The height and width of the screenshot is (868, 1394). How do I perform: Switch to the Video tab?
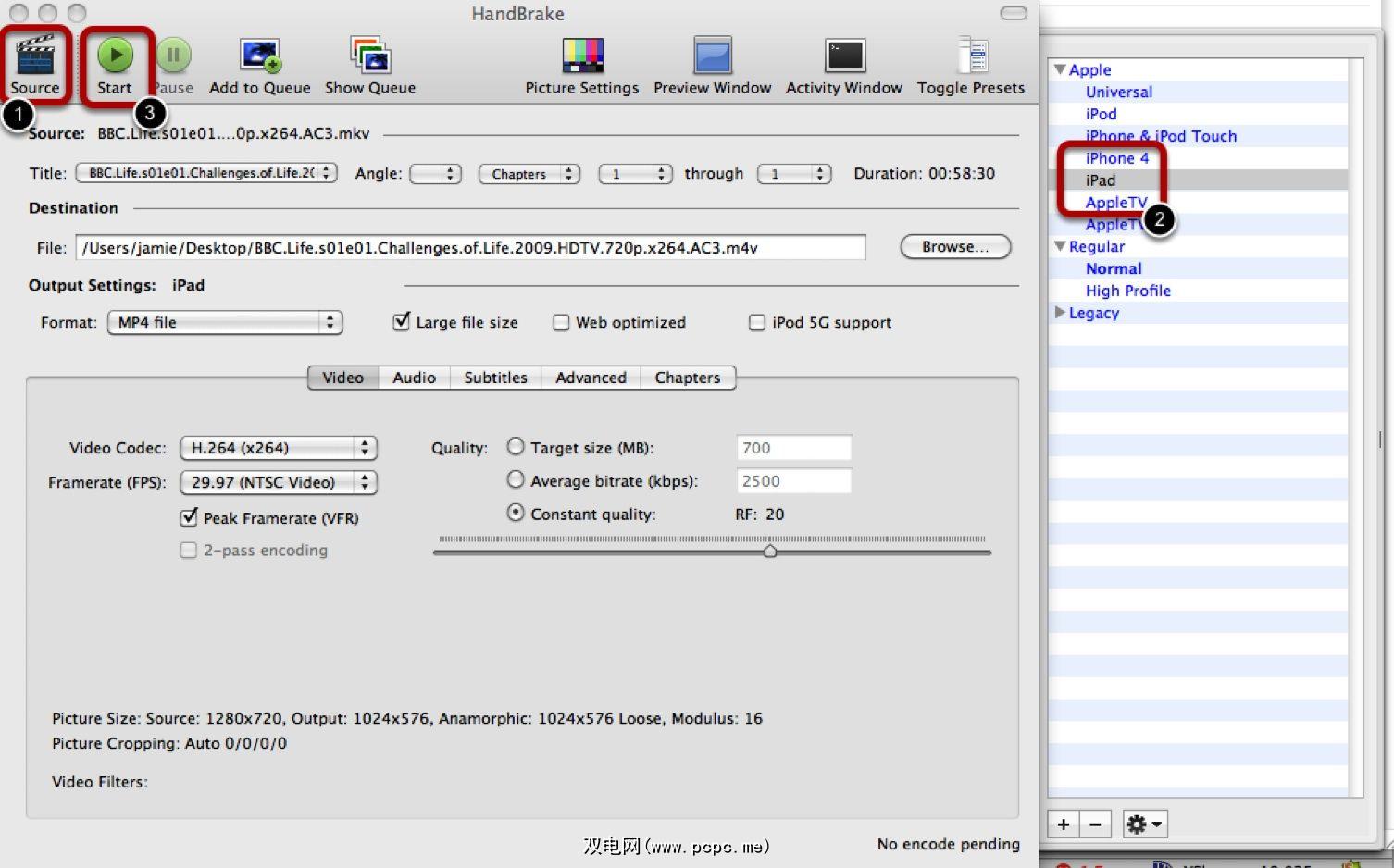(342, 378)
